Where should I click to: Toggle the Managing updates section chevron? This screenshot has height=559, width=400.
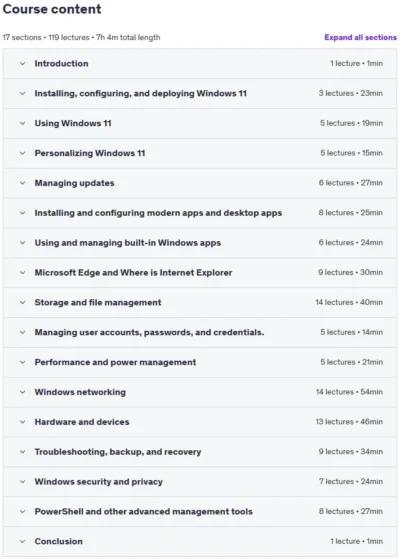(x=22, y=183)
